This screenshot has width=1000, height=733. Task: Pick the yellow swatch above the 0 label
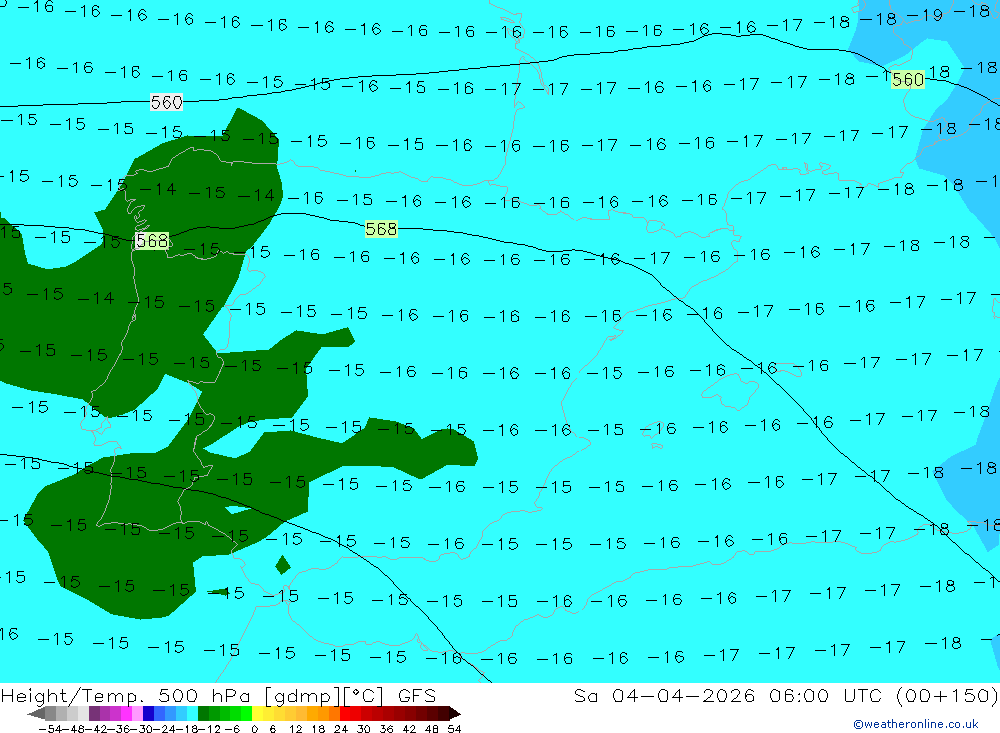click(x=258, y=714)
